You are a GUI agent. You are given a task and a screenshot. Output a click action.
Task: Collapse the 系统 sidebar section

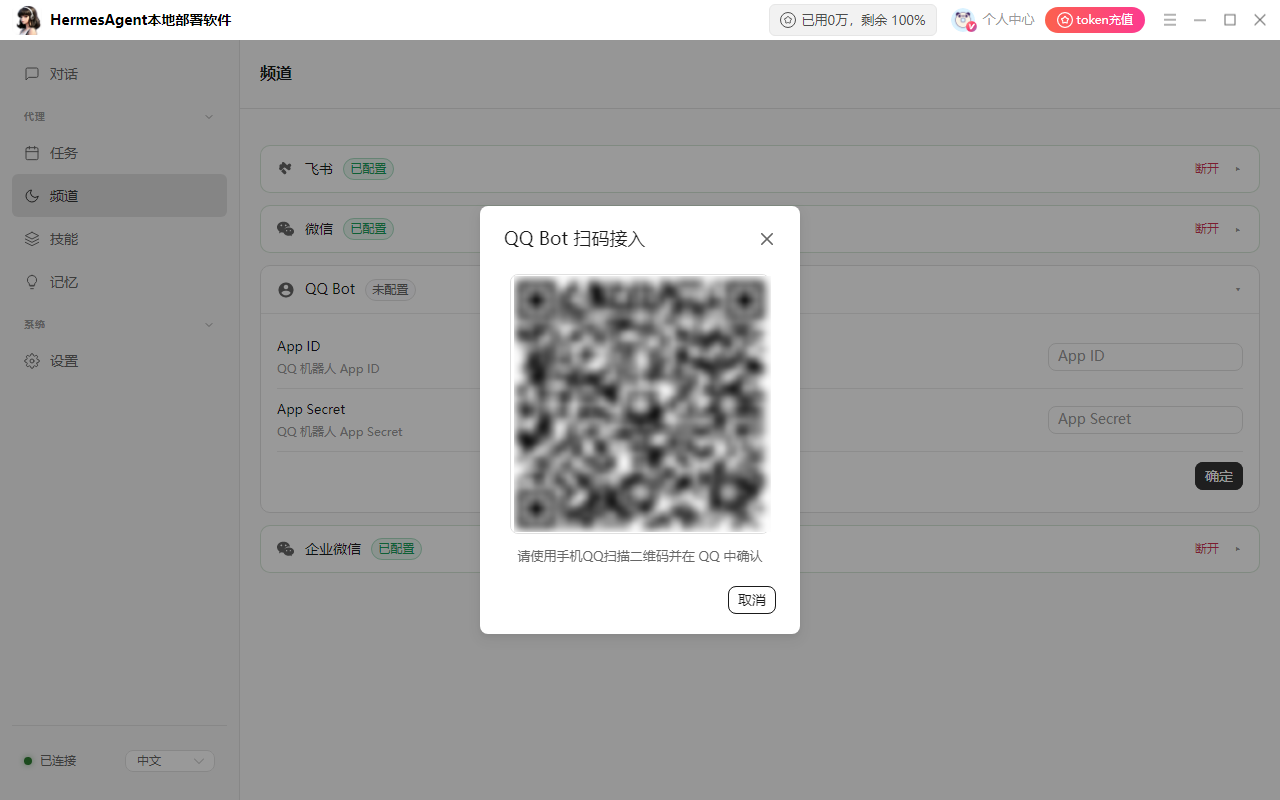(x=209, y=325)
